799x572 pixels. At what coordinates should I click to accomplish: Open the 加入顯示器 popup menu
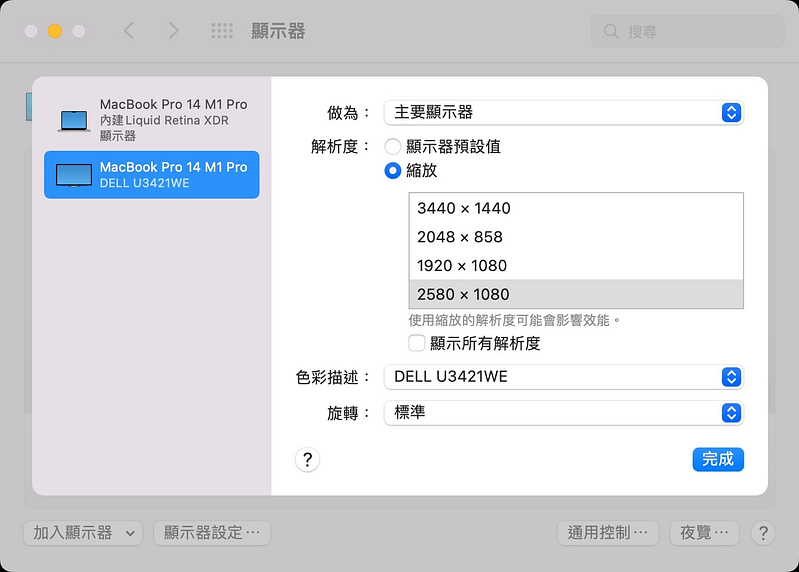[83, 533]
